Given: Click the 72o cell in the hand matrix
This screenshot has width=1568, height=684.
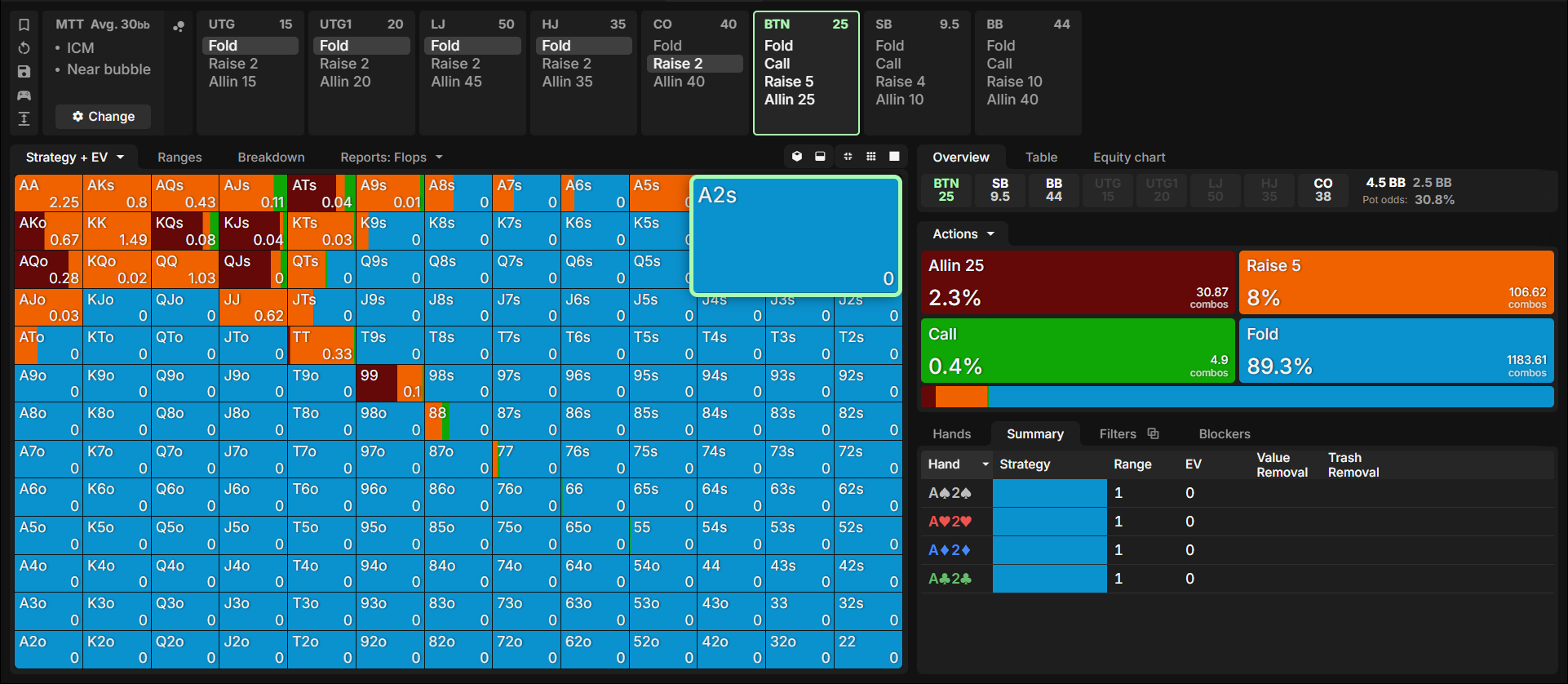Looking at the screenshot, I should point(526,650).
